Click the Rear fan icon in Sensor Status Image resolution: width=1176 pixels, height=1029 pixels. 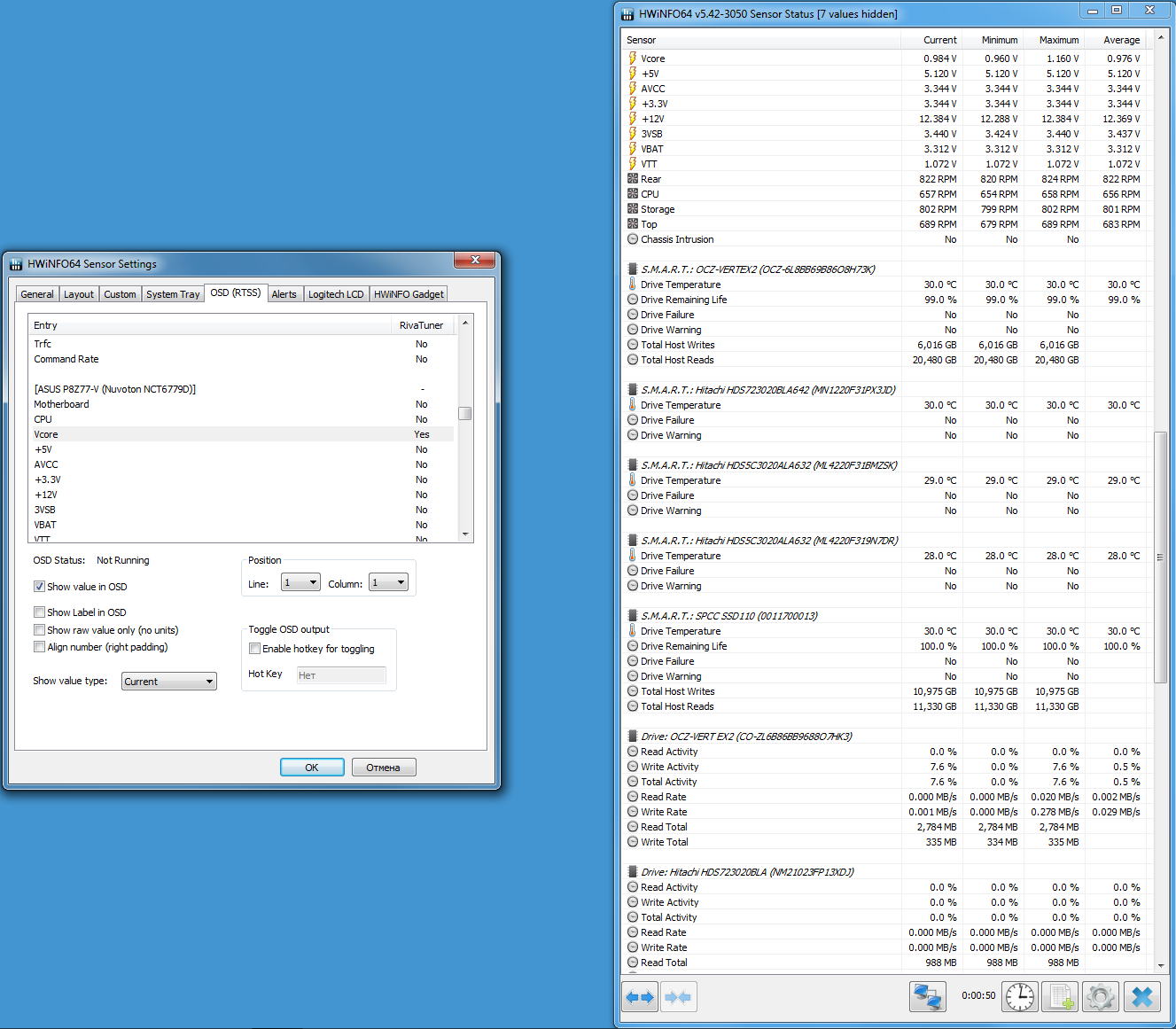tap(633, 179)
